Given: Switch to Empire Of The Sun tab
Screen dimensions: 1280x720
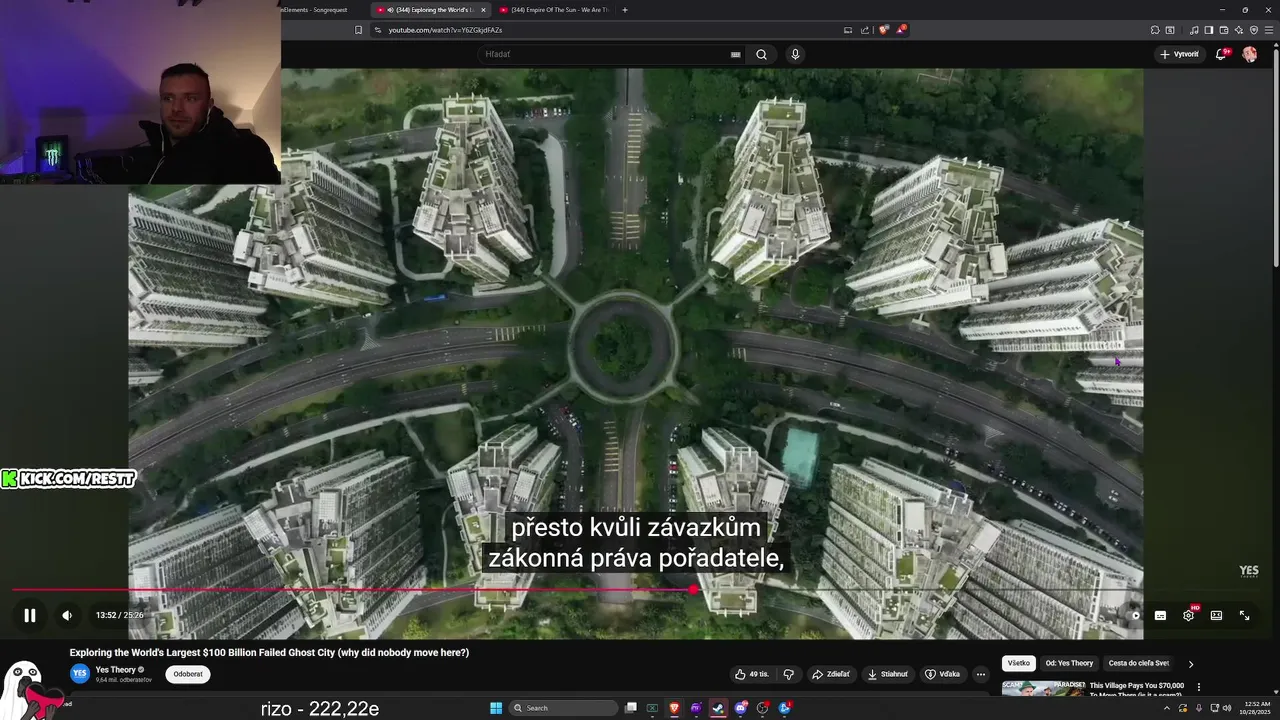Looking at the screenshot, I should [x=555, y=10].
